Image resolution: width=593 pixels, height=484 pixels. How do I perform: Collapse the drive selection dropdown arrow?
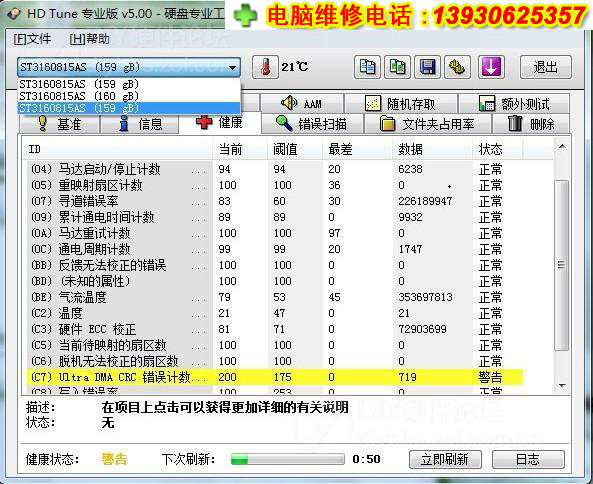[x=232, y=68]
